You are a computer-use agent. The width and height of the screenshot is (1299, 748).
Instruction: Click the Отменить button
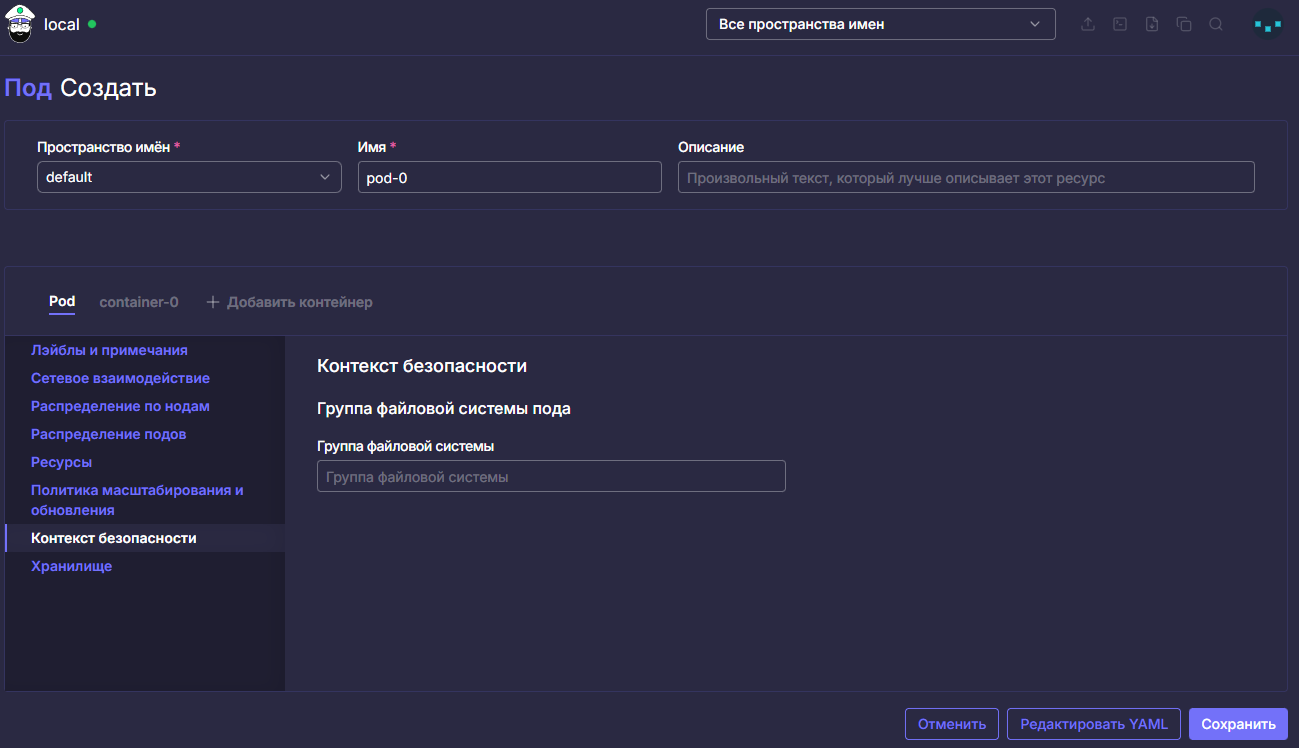[x=952, y=724]
